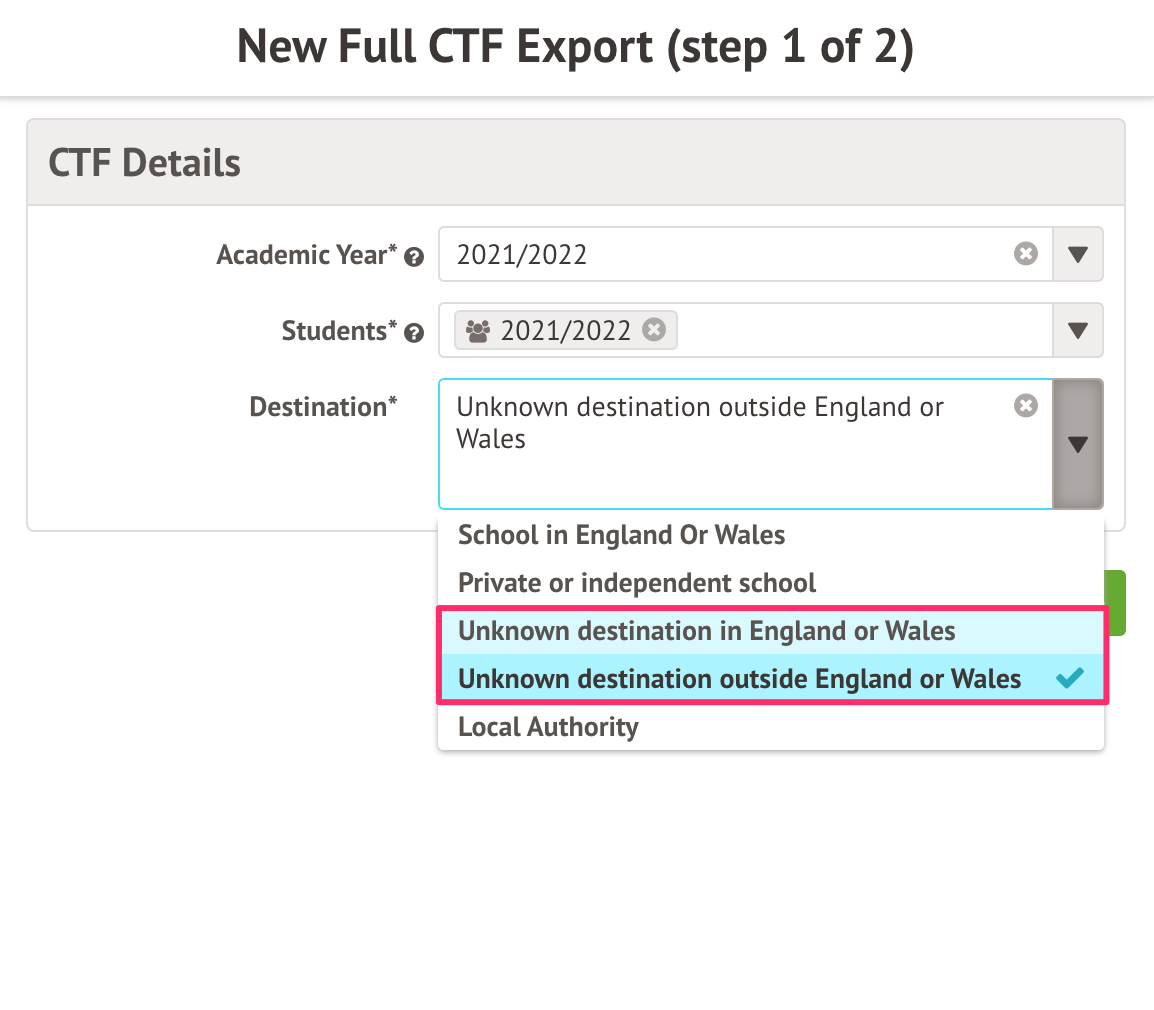Click the Students help question icon
The width and height of the screenshot is (1154, 1010).
point(414,334)
